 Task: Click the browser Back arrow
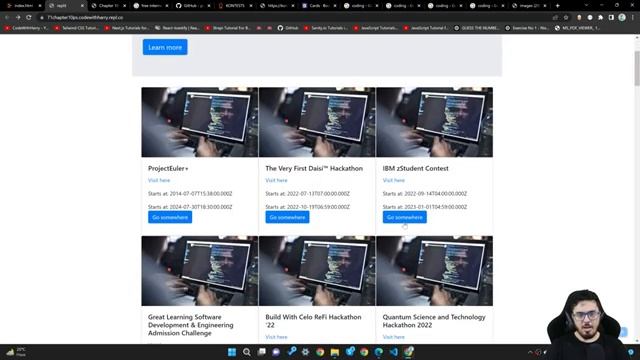tap(7, 18)
